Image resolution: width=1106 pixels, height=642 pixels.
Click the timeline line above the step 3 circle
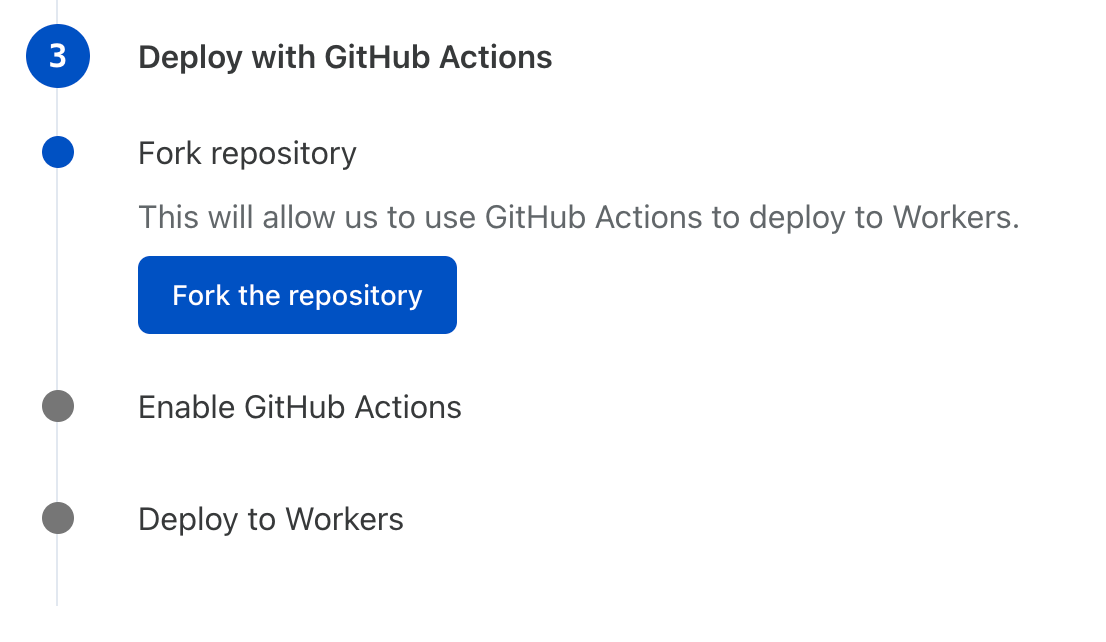click(57, 12)
